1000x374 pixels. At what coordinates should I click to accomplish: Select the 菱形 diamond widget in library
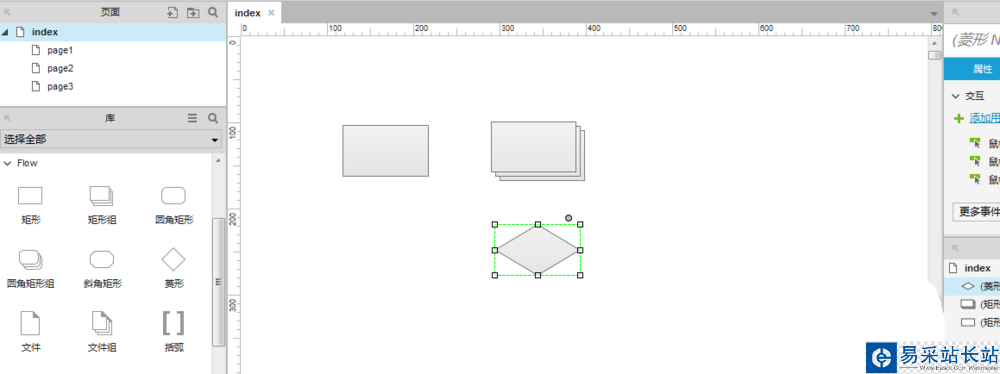coord(173,269)
